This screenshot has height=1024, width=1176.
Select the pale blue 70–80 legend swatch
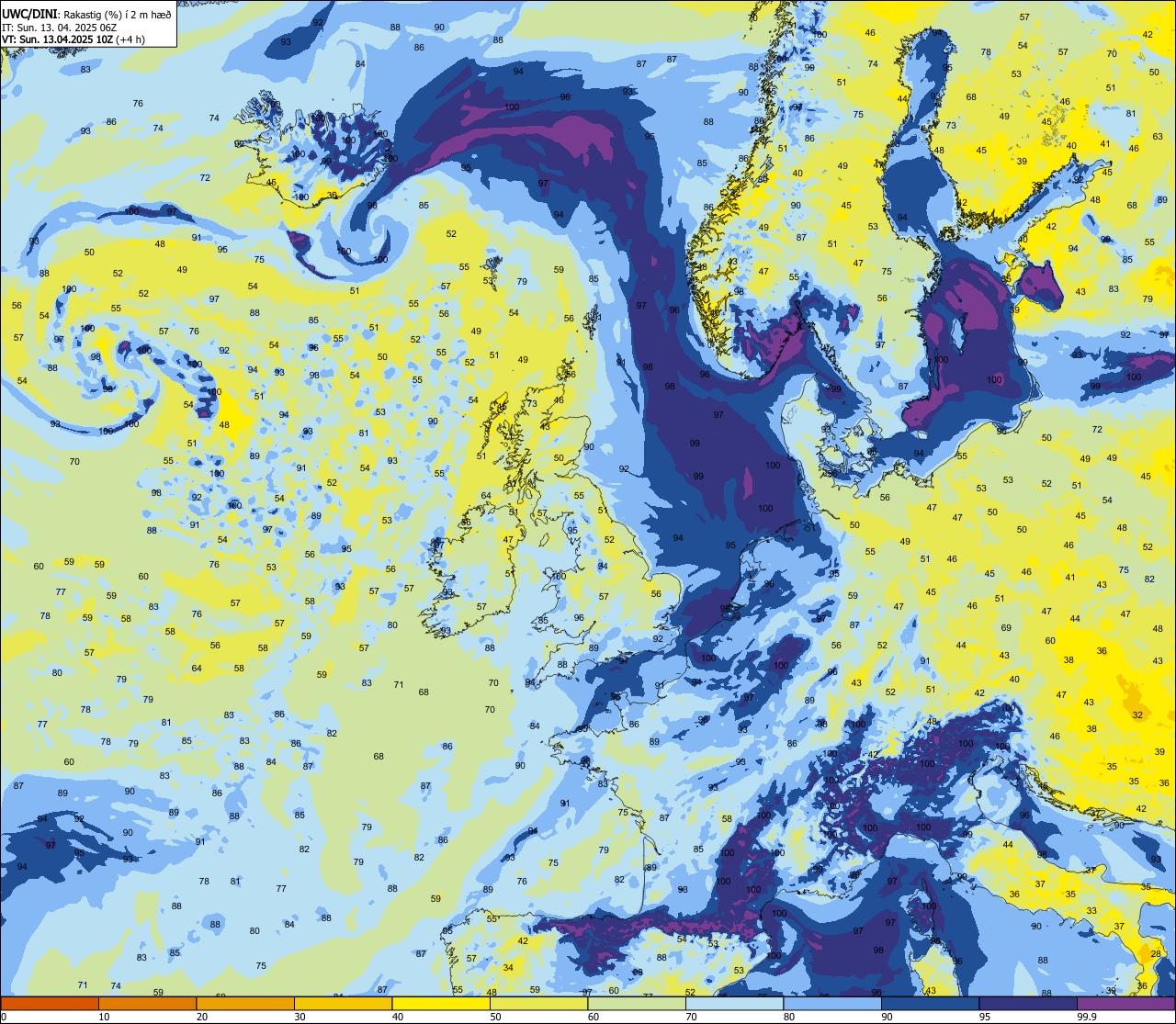pos(734,1003)
